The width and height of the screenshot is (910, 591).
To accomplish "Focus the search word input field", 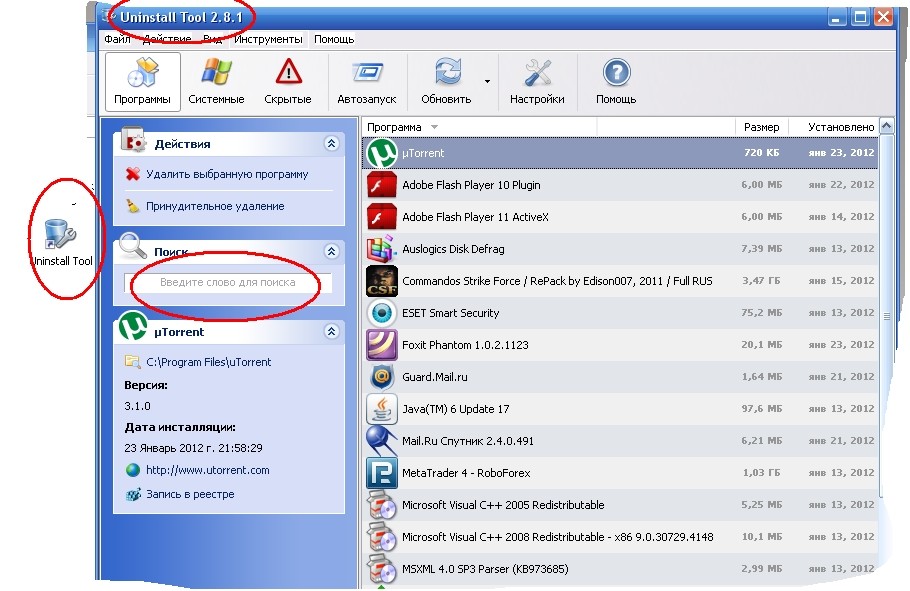I will [228, 283].
